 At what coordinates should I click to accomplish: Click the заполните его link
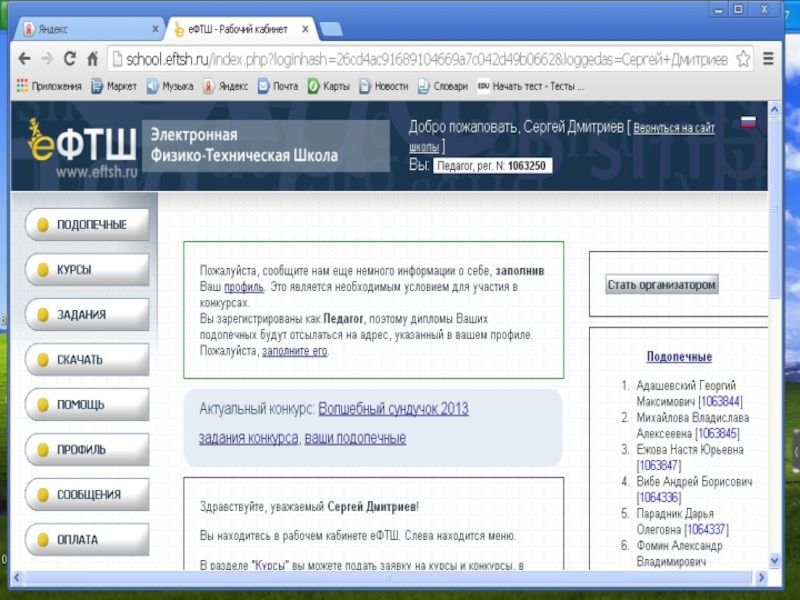(x=294, y=351)
